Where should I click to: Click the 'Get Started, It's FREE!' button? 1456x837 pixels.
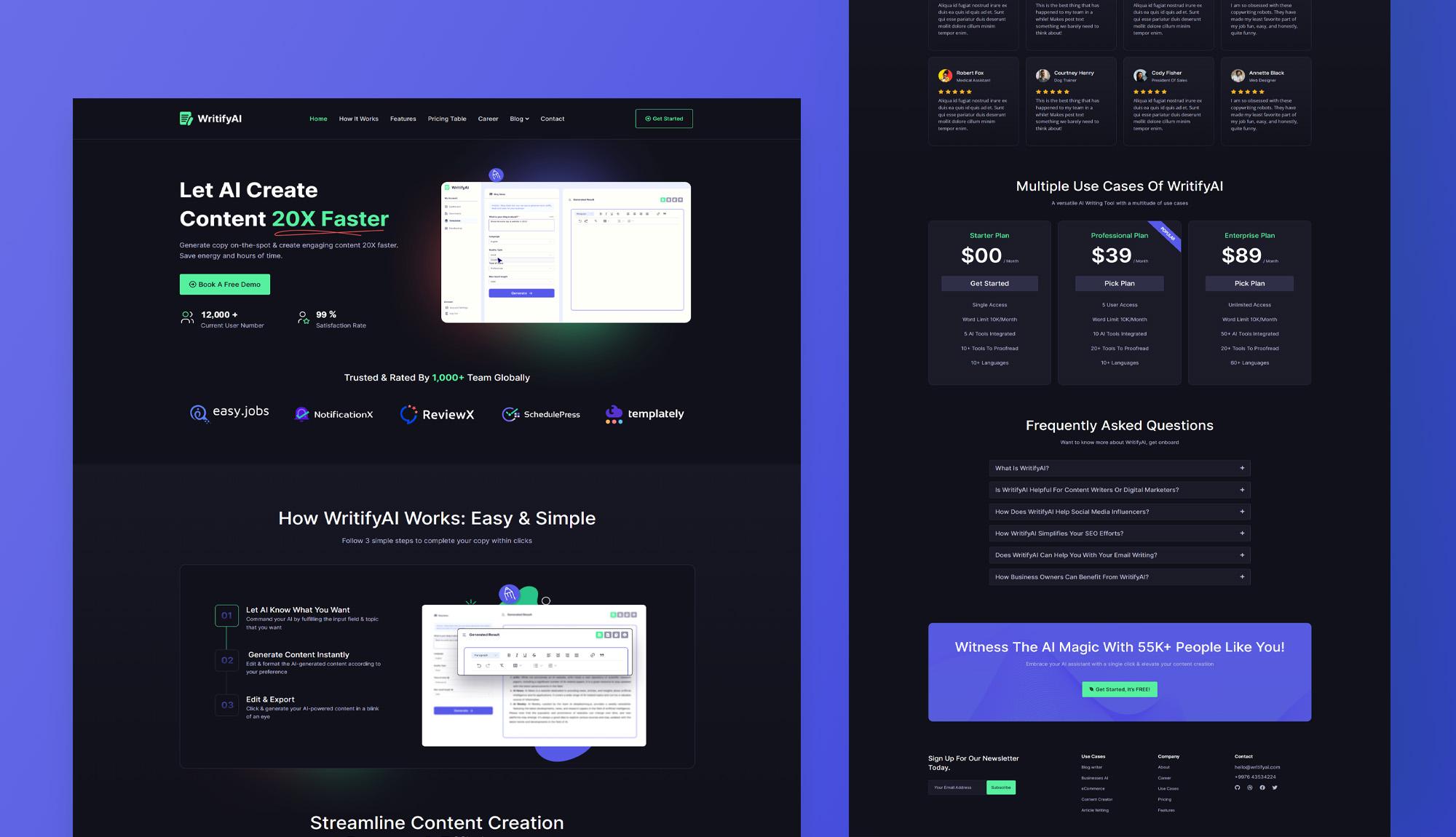tap(1119, 689)
